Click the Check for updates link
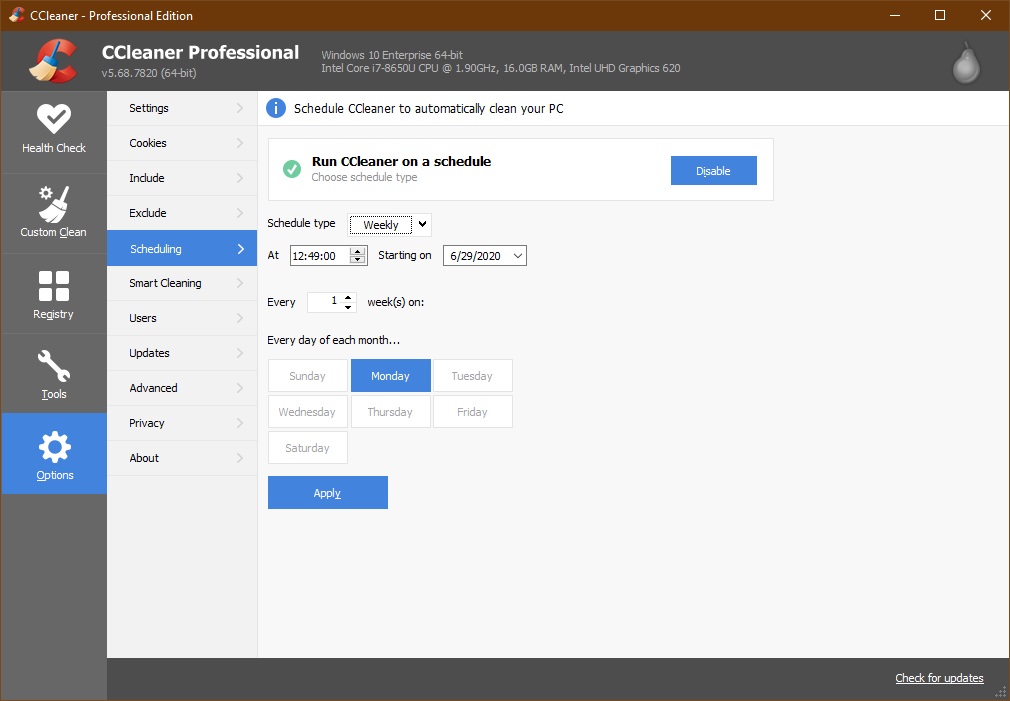 point(938,678)
